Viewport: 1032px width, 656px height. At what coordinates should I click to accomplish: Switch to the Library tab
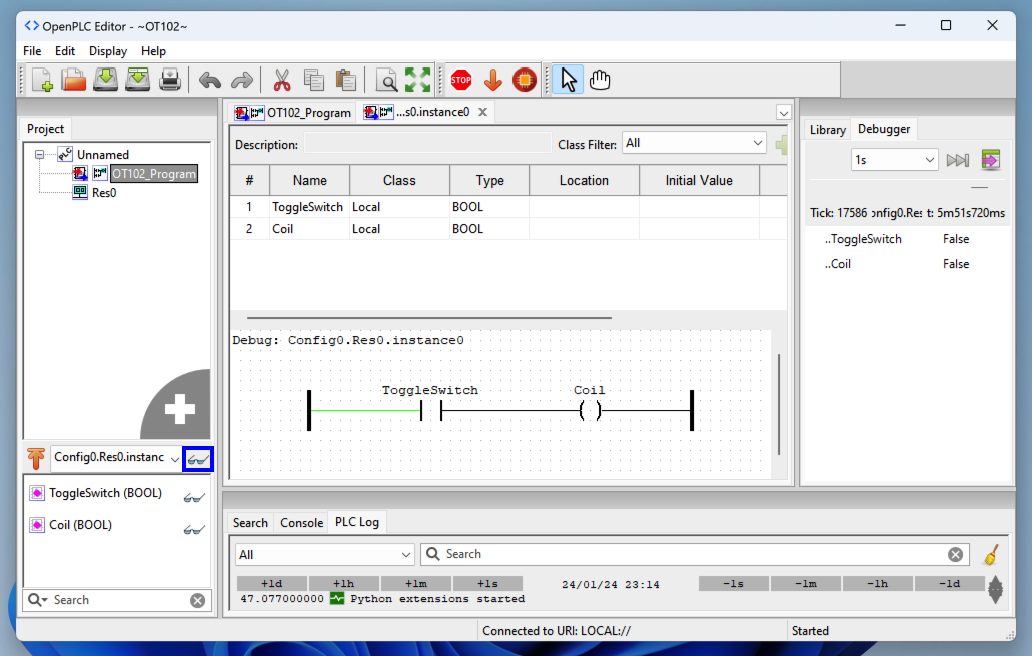point(827,130)
